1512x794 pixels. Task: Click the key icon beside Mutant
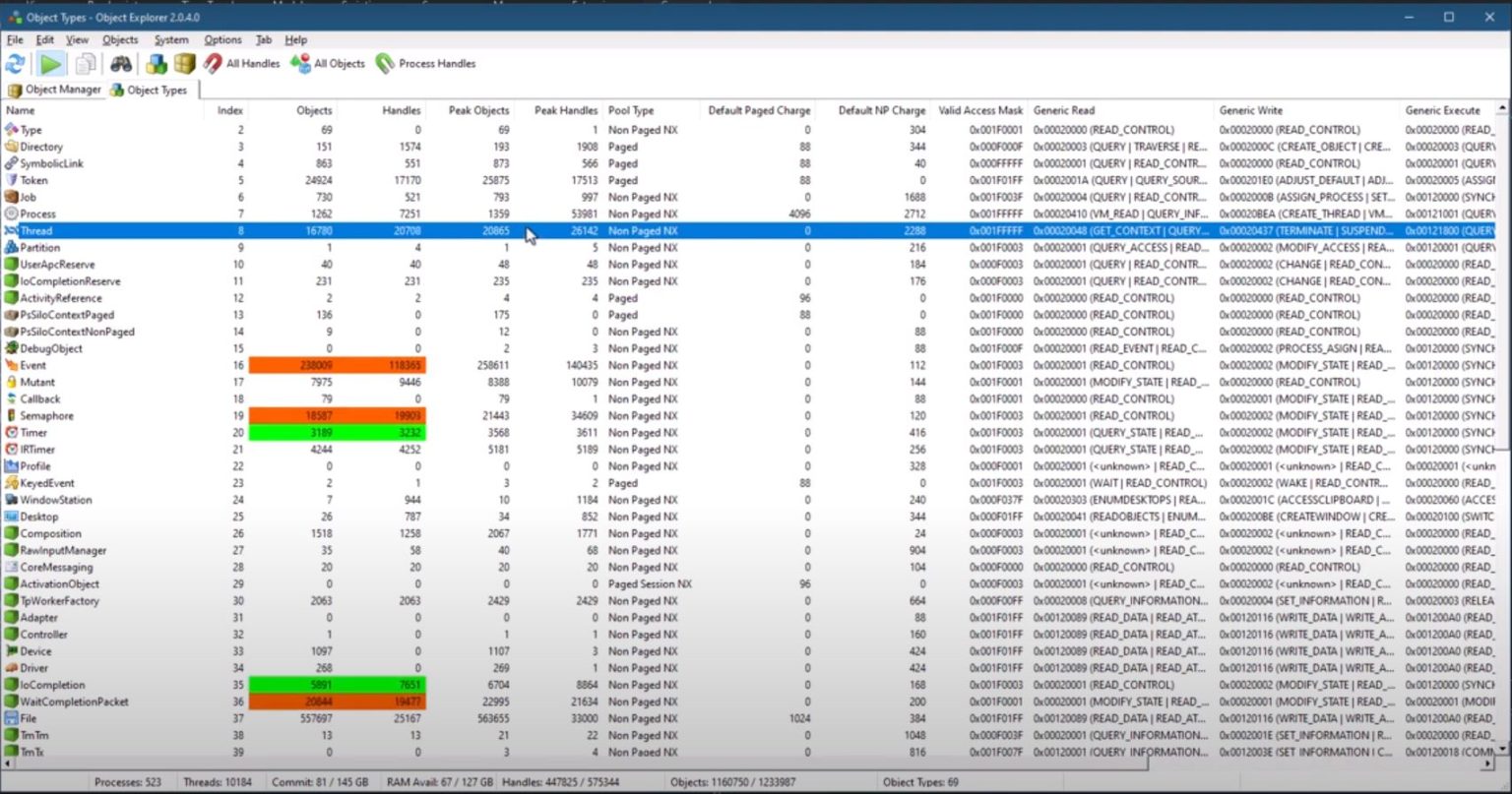[x=14, y=382]
